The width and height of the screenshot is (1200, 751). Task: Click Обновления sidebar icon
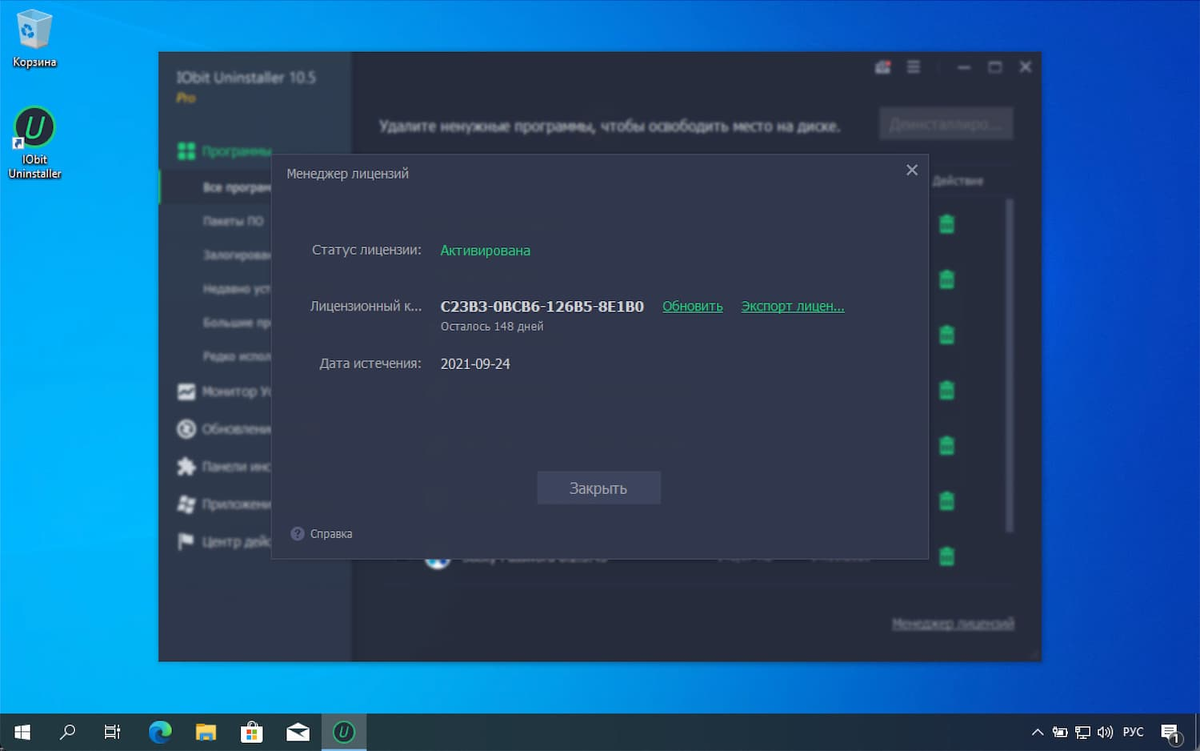(x=186, y=429)
